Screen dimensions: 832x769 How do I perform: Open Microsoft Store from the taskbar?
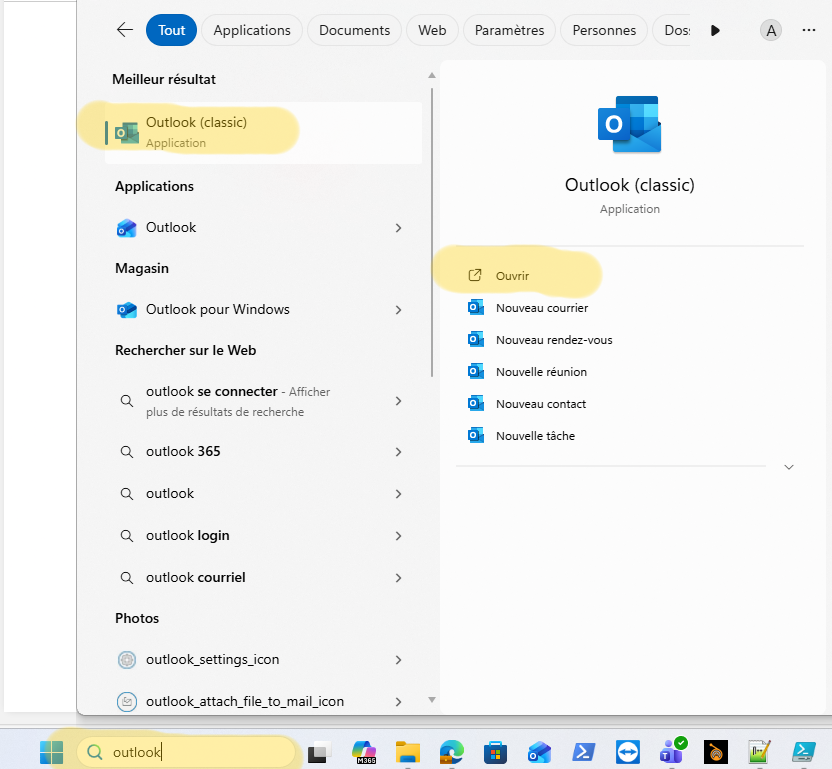[496, 752]
